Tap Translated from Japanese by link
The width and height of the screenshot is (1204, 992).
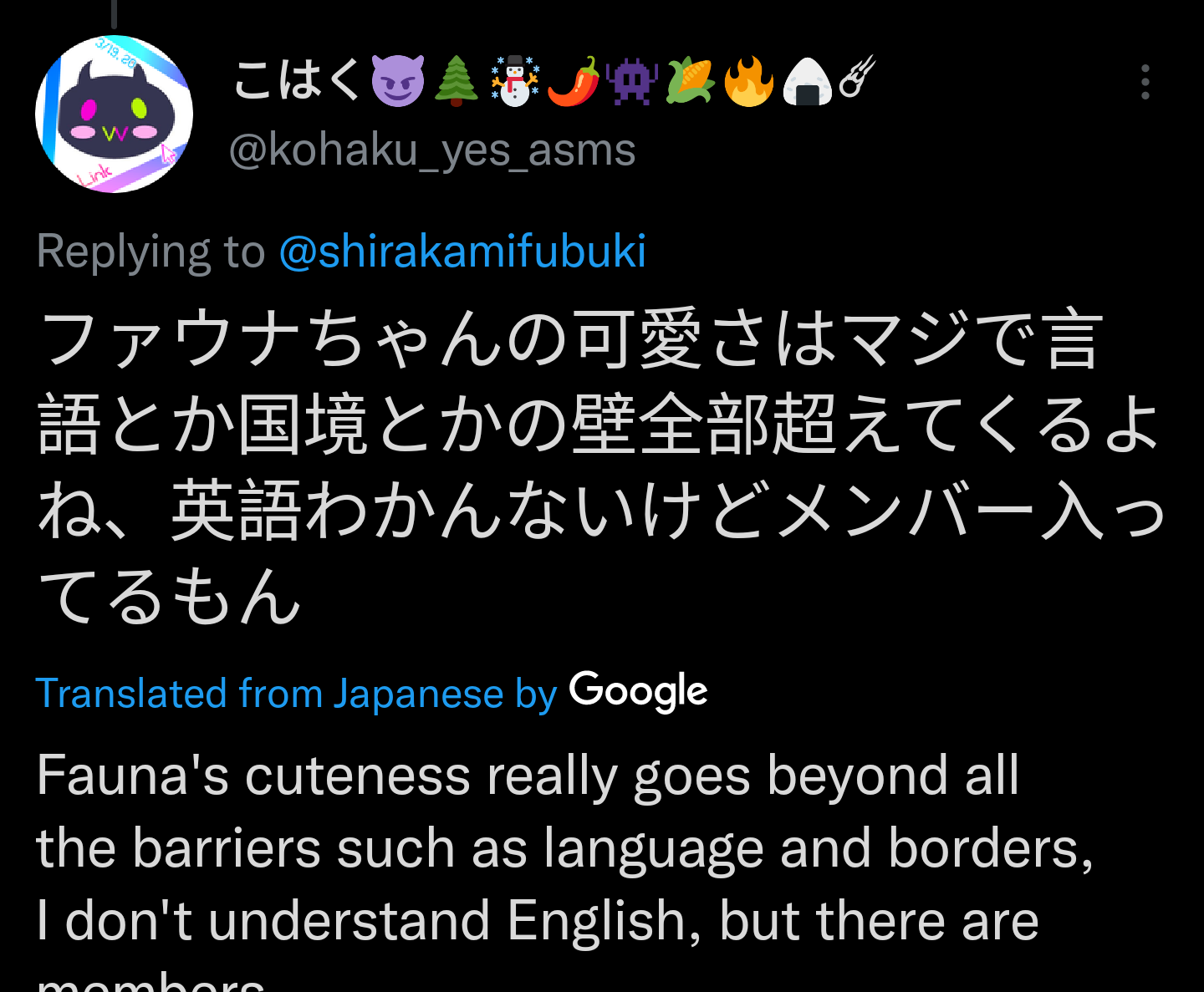pos(296,694)
